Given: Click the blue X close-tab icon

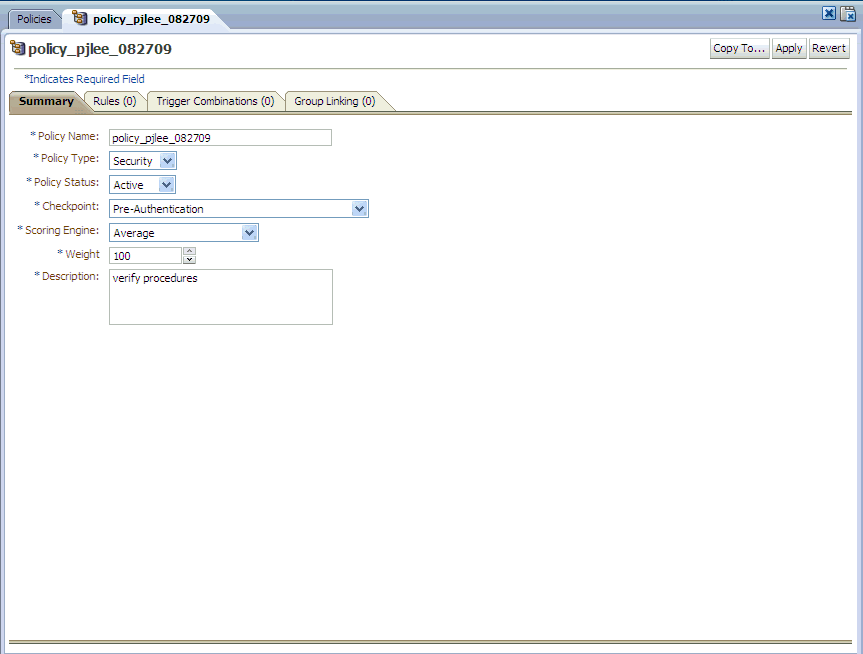Looking at the screenshot, I should pyautogui.click(x=828, y=12).
